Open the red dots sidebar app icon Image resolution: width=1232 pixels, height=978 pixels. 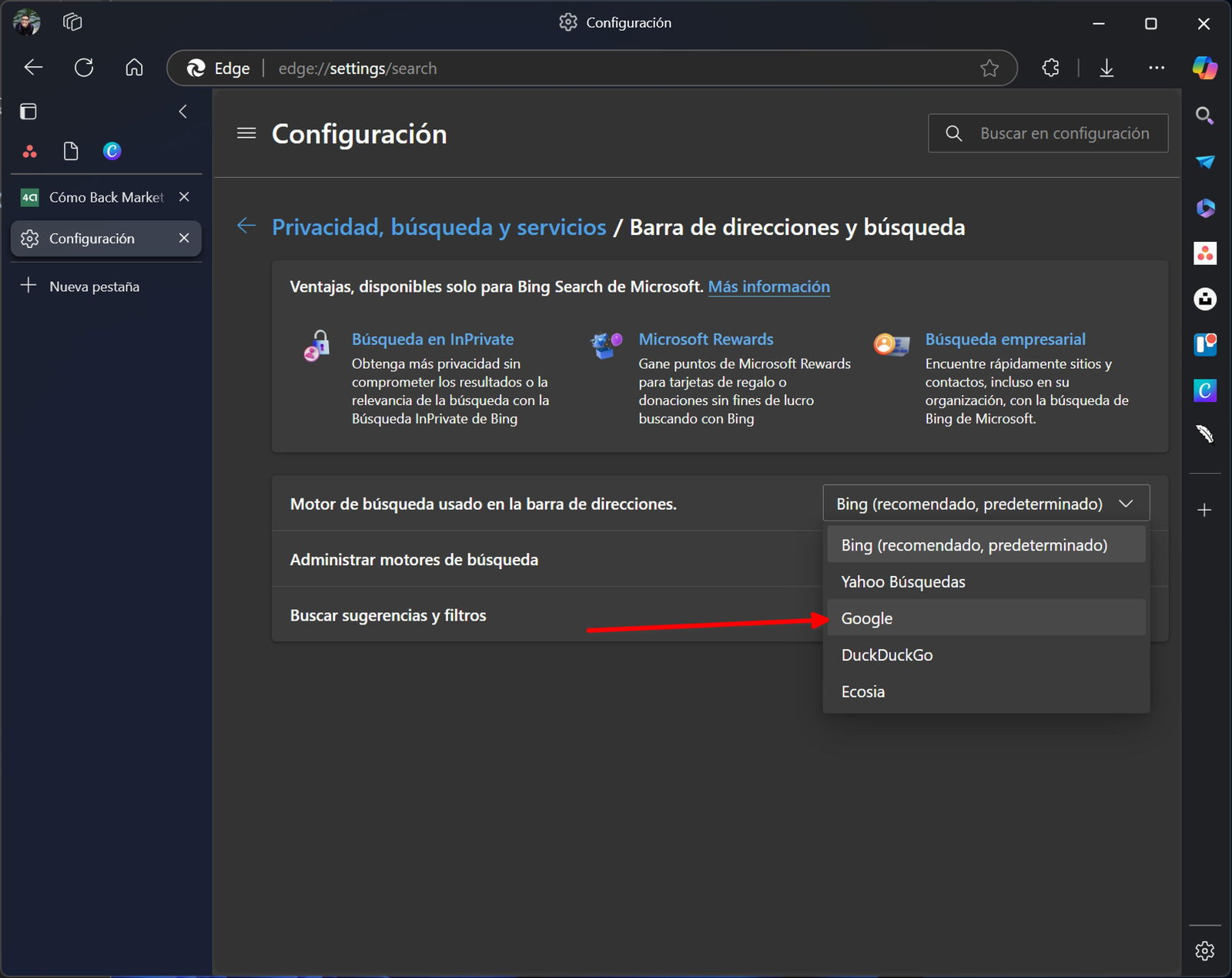[x=1205, y=253]
